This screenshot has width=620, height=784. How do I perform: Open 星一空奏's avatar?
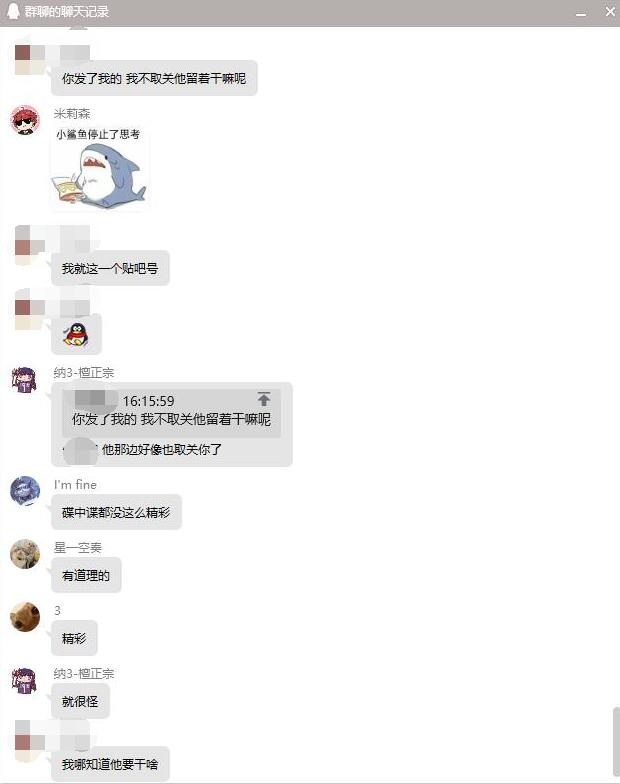pyautogui.click(x=25, y=554)
